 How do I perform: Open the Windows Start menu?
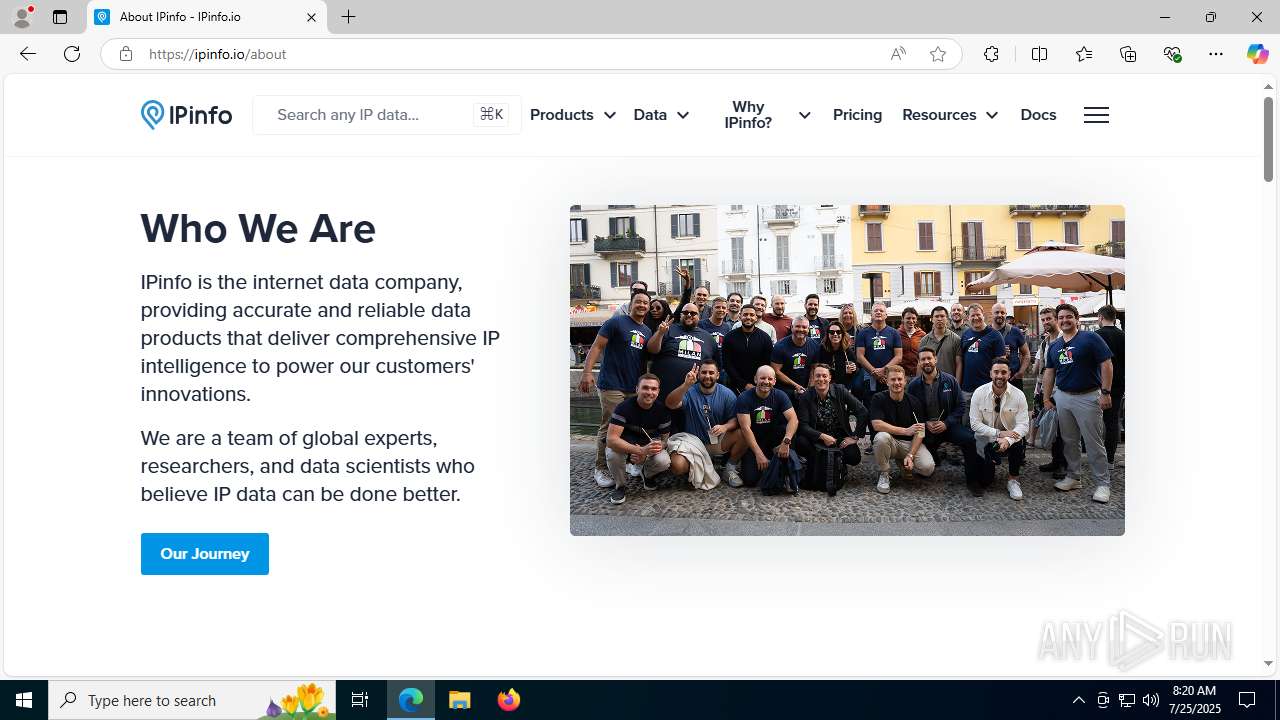pos(24,700)
